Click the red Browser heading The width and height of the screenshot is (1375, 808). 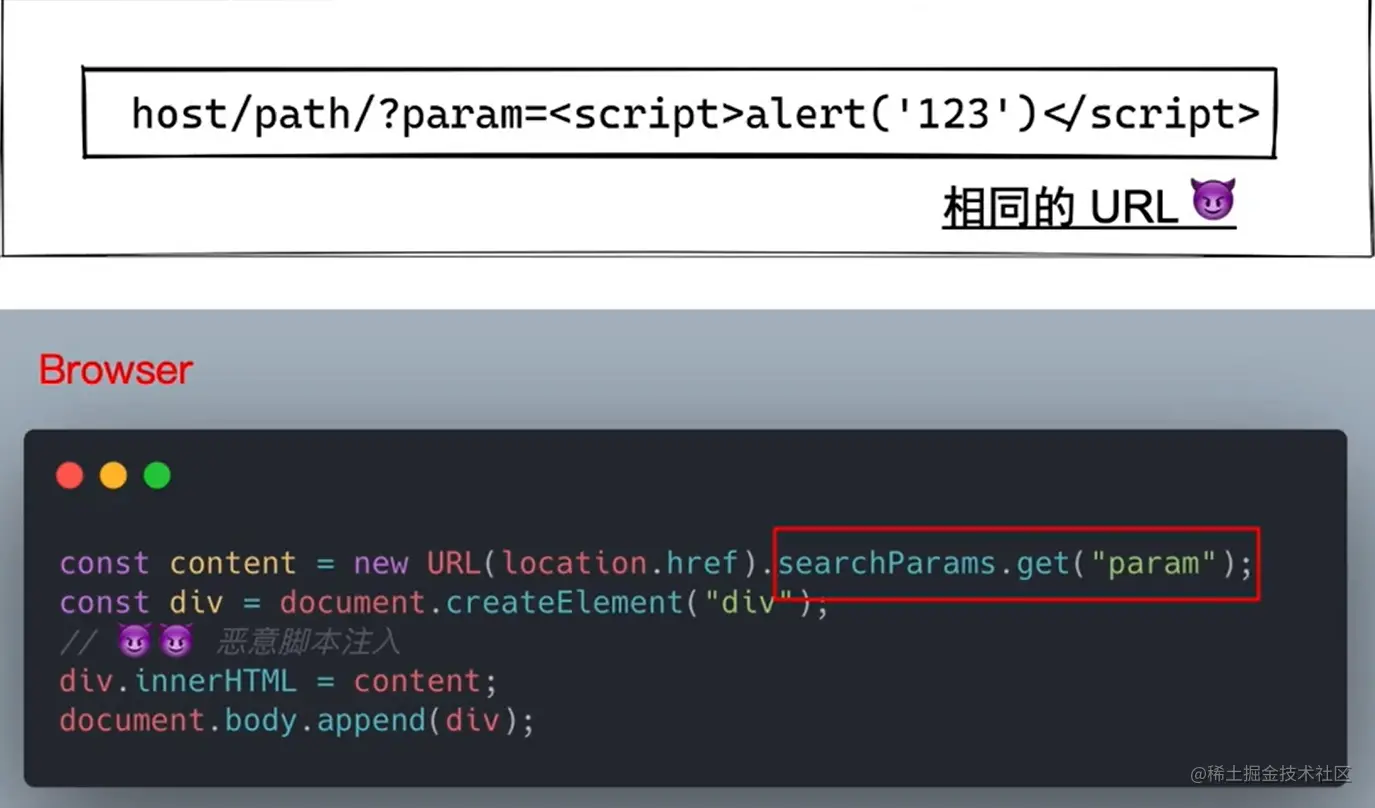click(116, 370)
